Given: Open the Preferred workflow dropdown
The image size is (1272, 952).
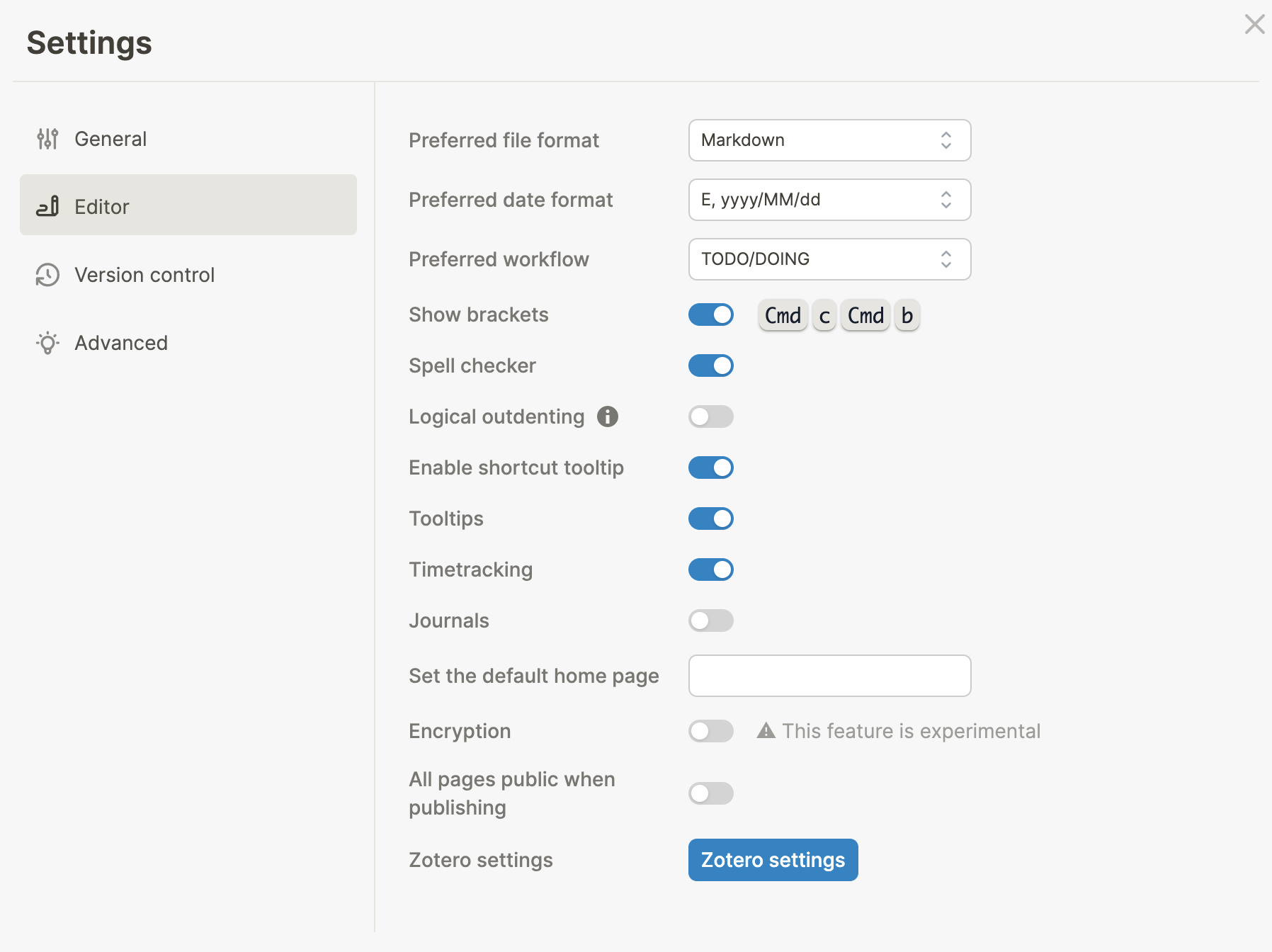Looking at the screenshot, I should [x=829, y=259].
